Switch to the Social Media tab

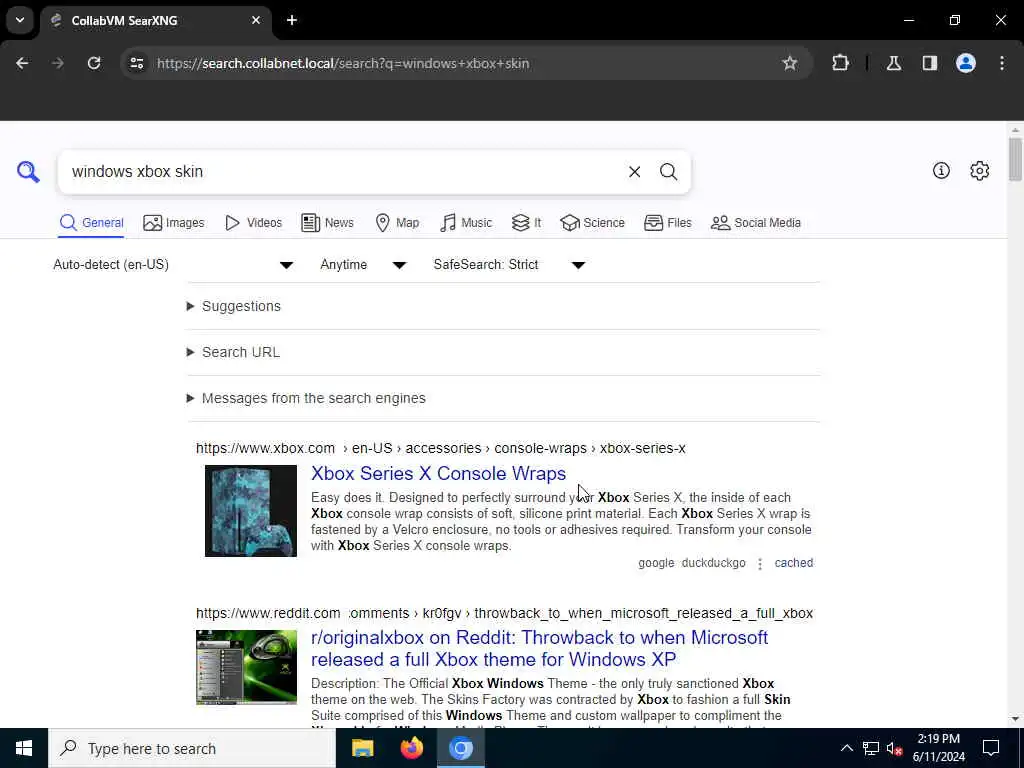pyautogui.click(x=756, y=223)
